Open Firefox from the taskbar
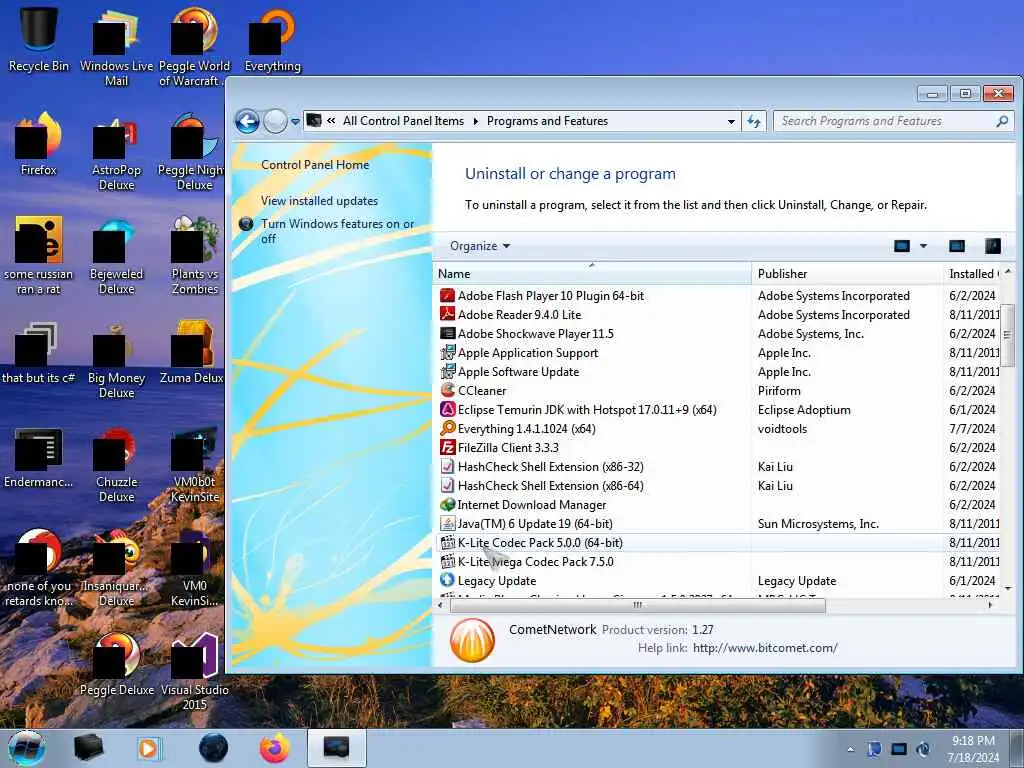Viewport: 1024px width, 768px height. click(x=275, y=748)
